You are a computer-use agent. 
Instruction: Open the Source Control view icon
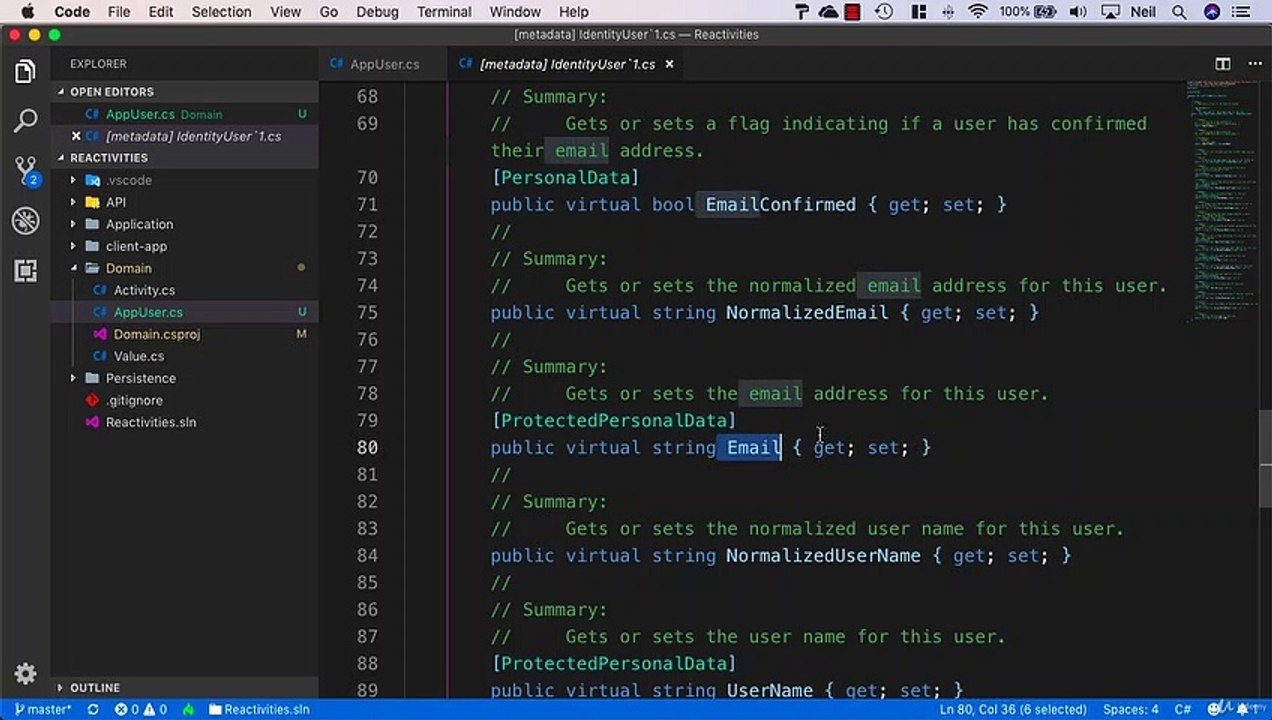click(25, 171)
